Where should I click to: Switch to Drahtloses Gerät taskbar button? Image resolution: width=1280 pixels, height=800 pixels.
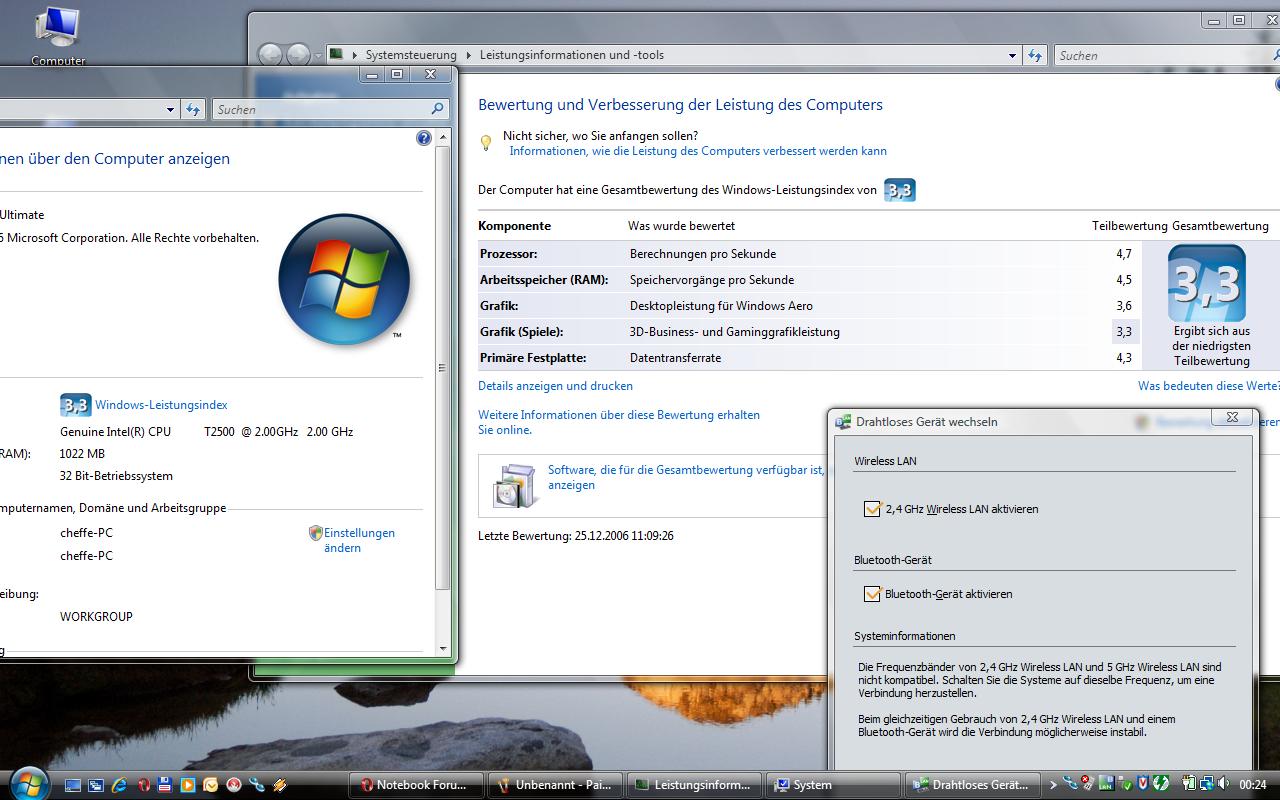972,785
